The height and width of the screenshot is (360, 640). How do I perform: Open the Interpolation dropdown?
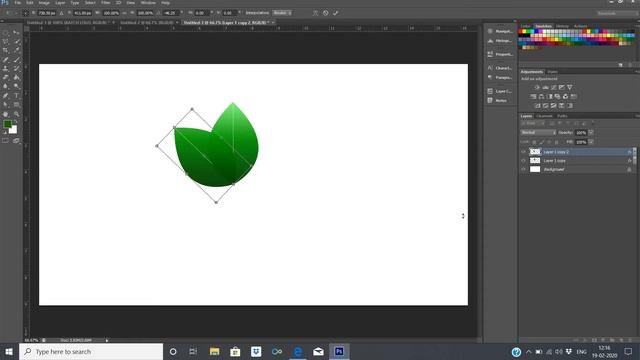(x=282, y=13)
